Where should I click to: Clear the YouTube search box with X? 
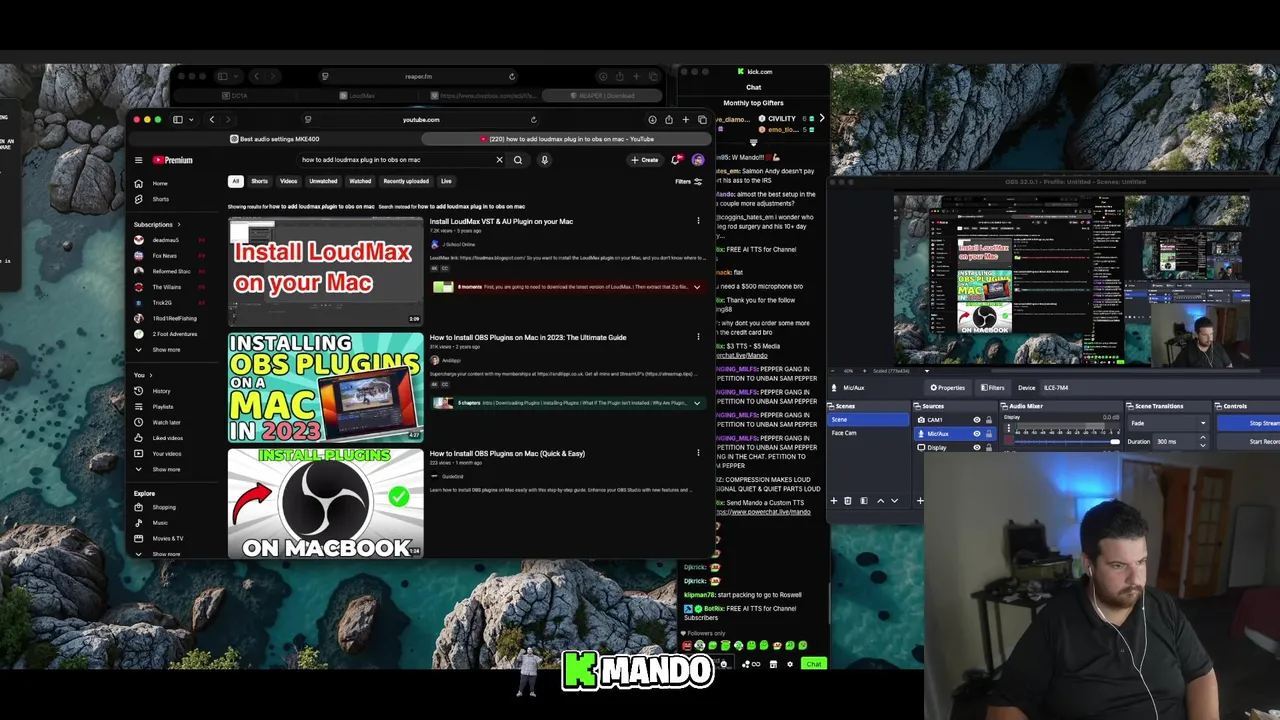(x=499, y=160)
